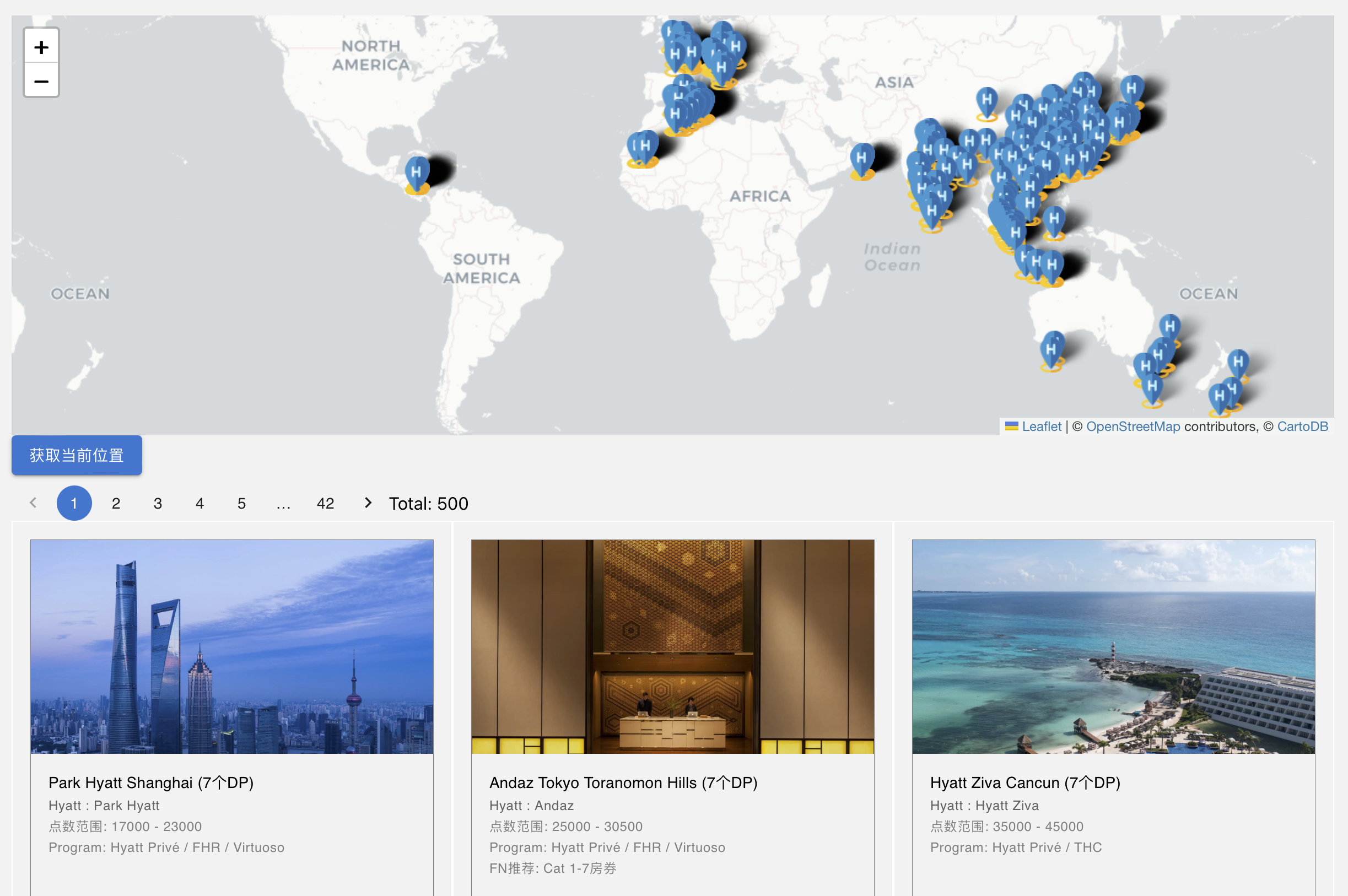
Task: Select page 5 in pagination
Action: [x=241, y=504]
